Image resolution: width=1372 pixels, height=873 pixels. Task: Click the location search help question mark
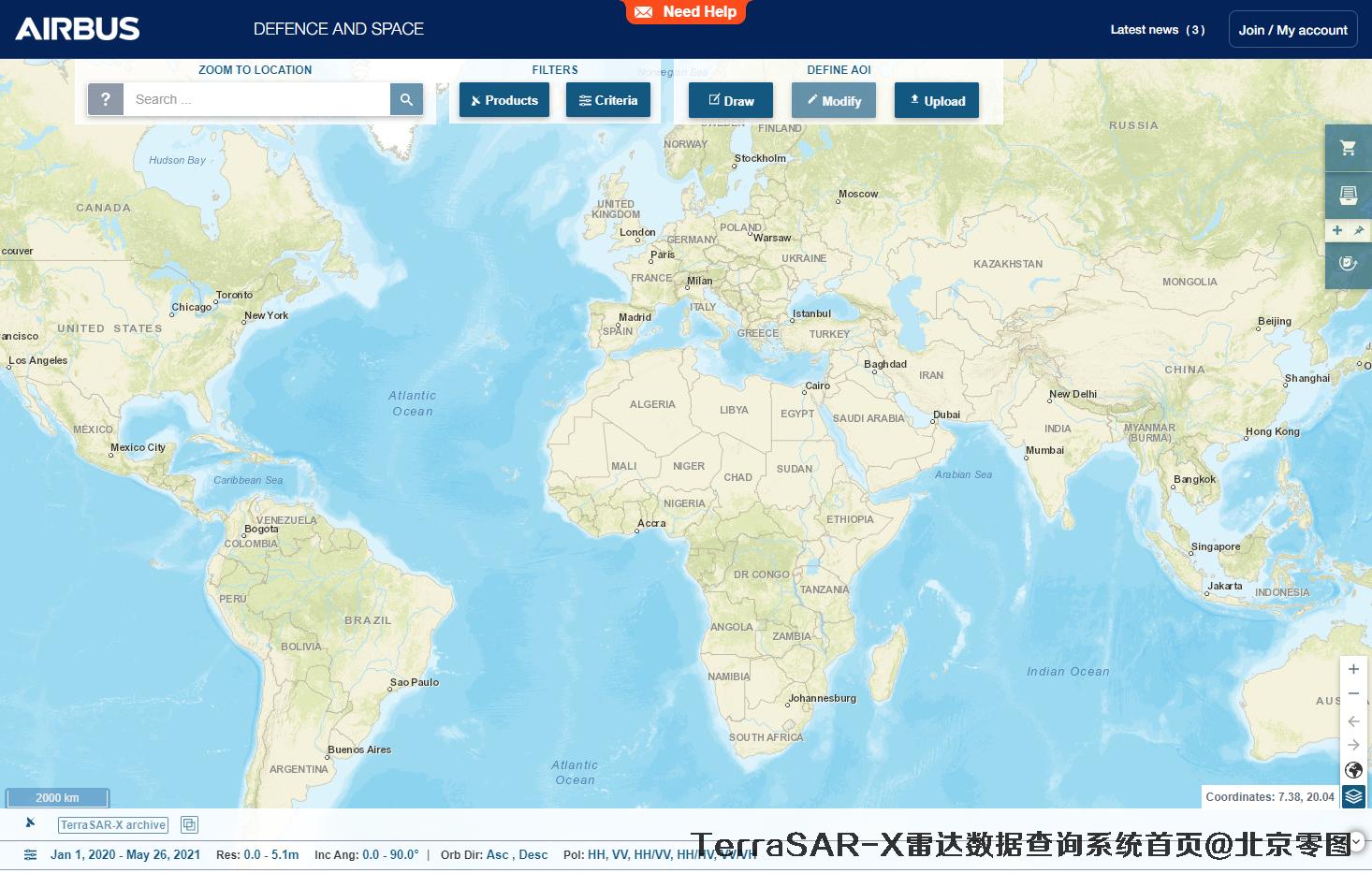coord(106,99)
